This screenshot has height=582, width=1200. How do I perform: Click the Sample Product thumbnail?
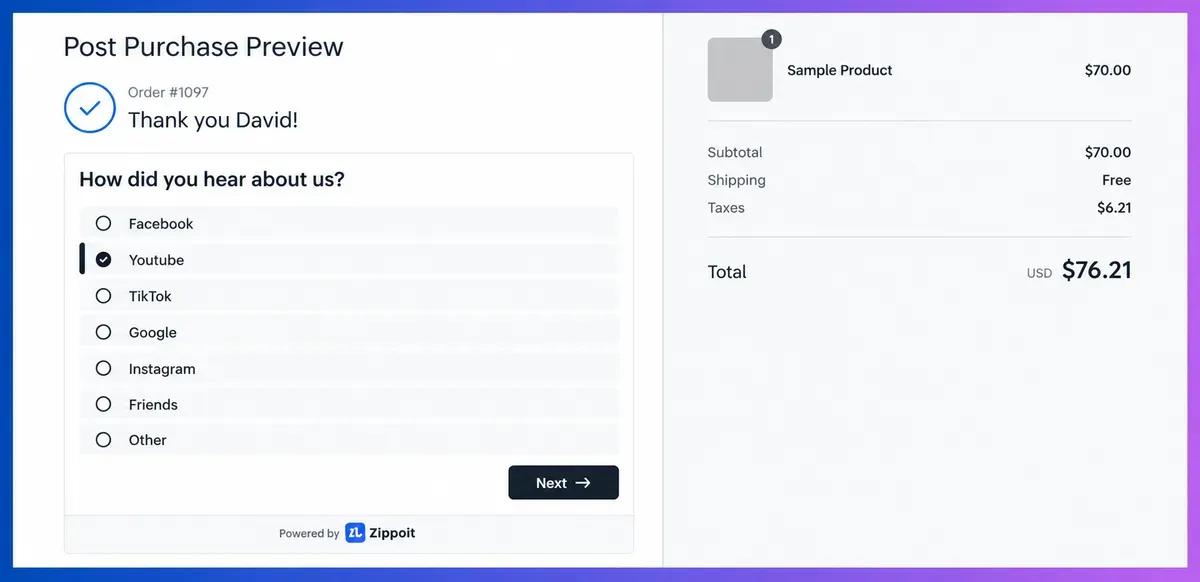(740, 70)
